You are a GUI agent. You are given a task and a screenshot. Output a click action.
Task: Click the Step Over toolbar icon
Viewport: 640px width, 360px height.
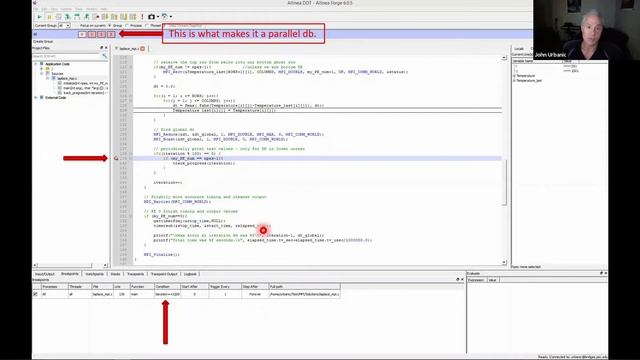point(77,17)
